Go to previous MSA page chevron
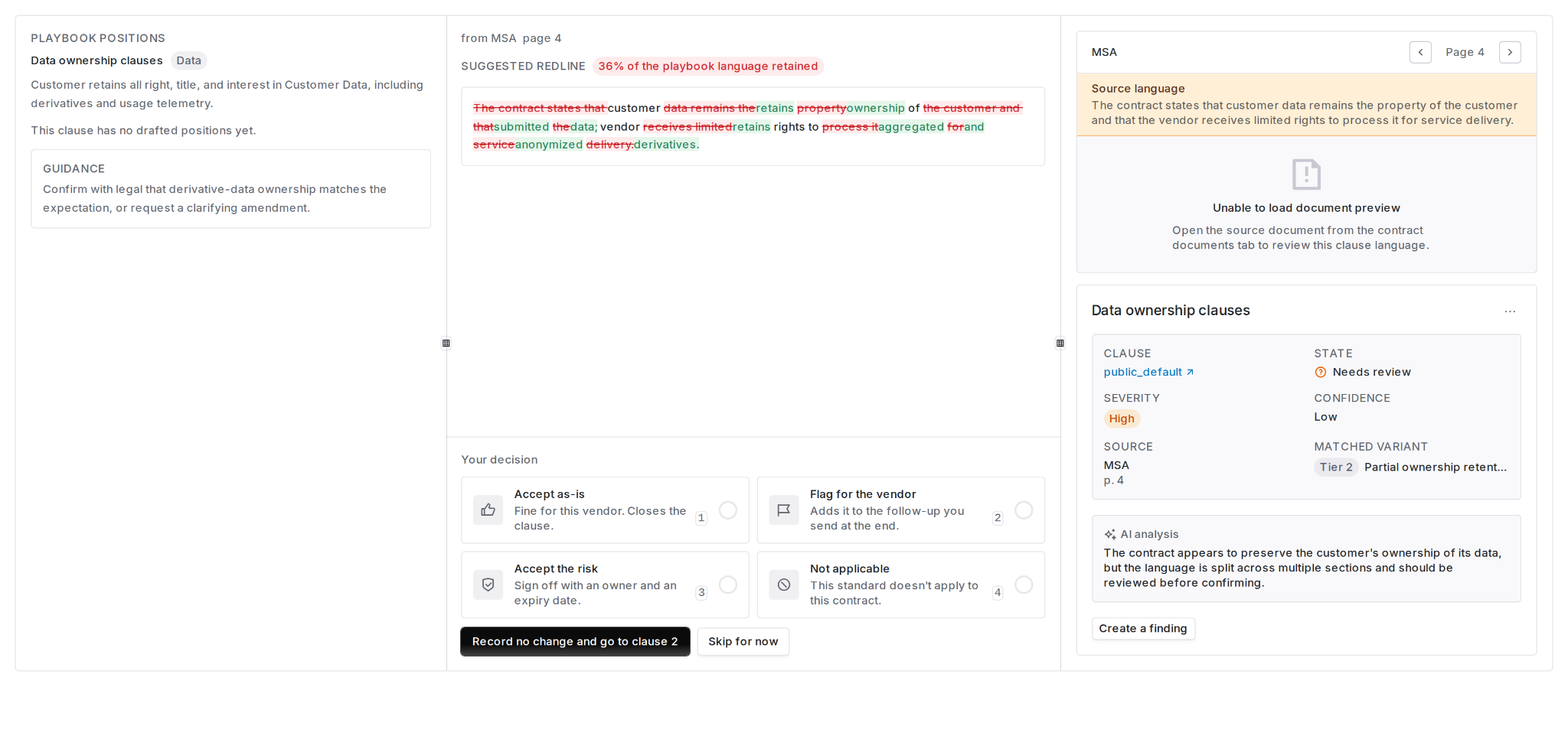 (x=1420, y=52)
